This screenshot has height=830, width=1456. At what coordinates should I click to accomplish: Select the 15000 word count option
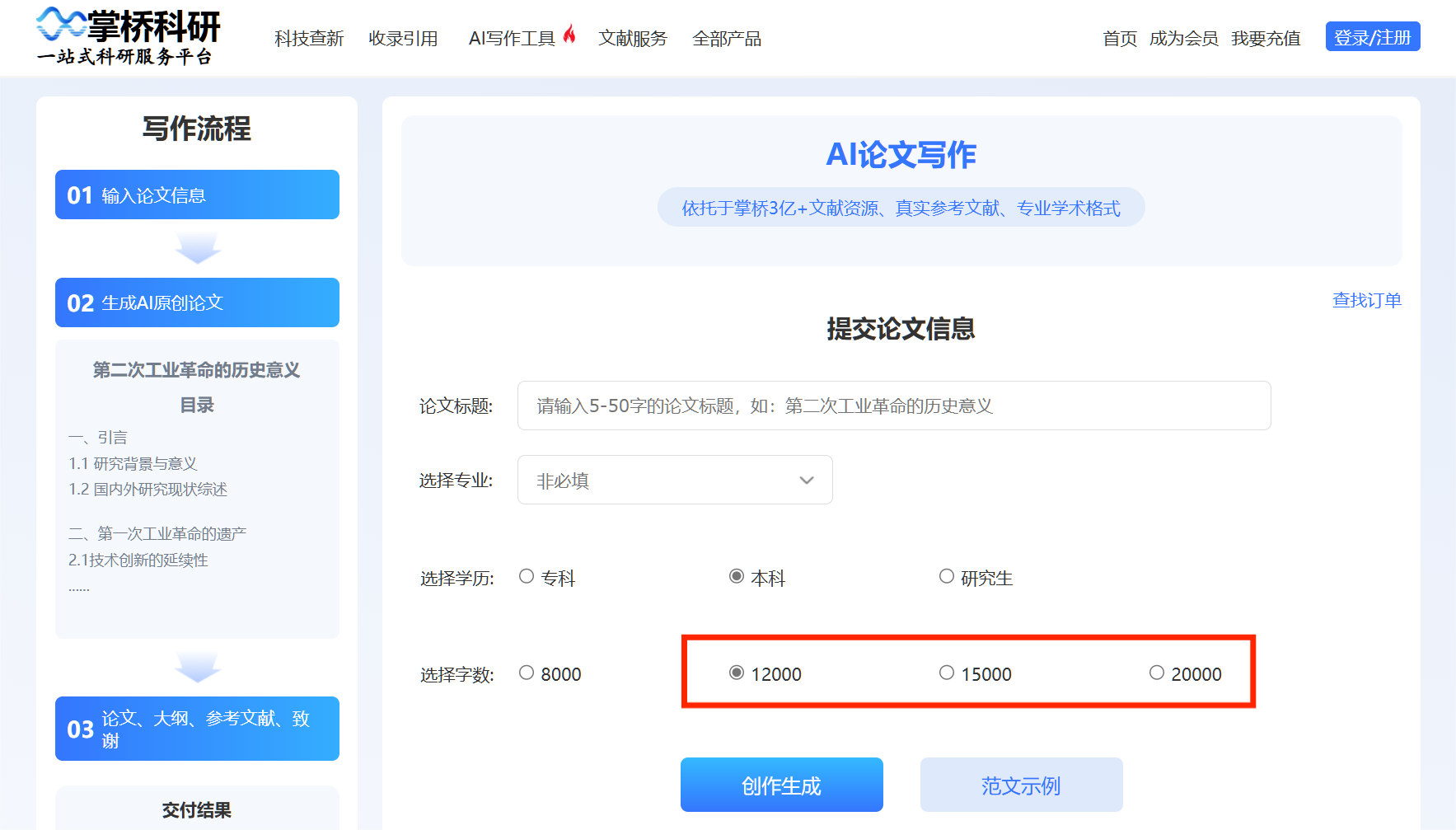947,673
